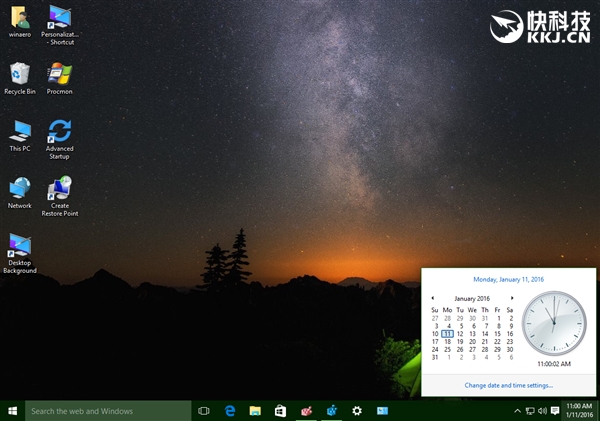The image size is (600, 421).
Task: Click the 11:00:02 AM digital time
Action: (x=554, y=364)
